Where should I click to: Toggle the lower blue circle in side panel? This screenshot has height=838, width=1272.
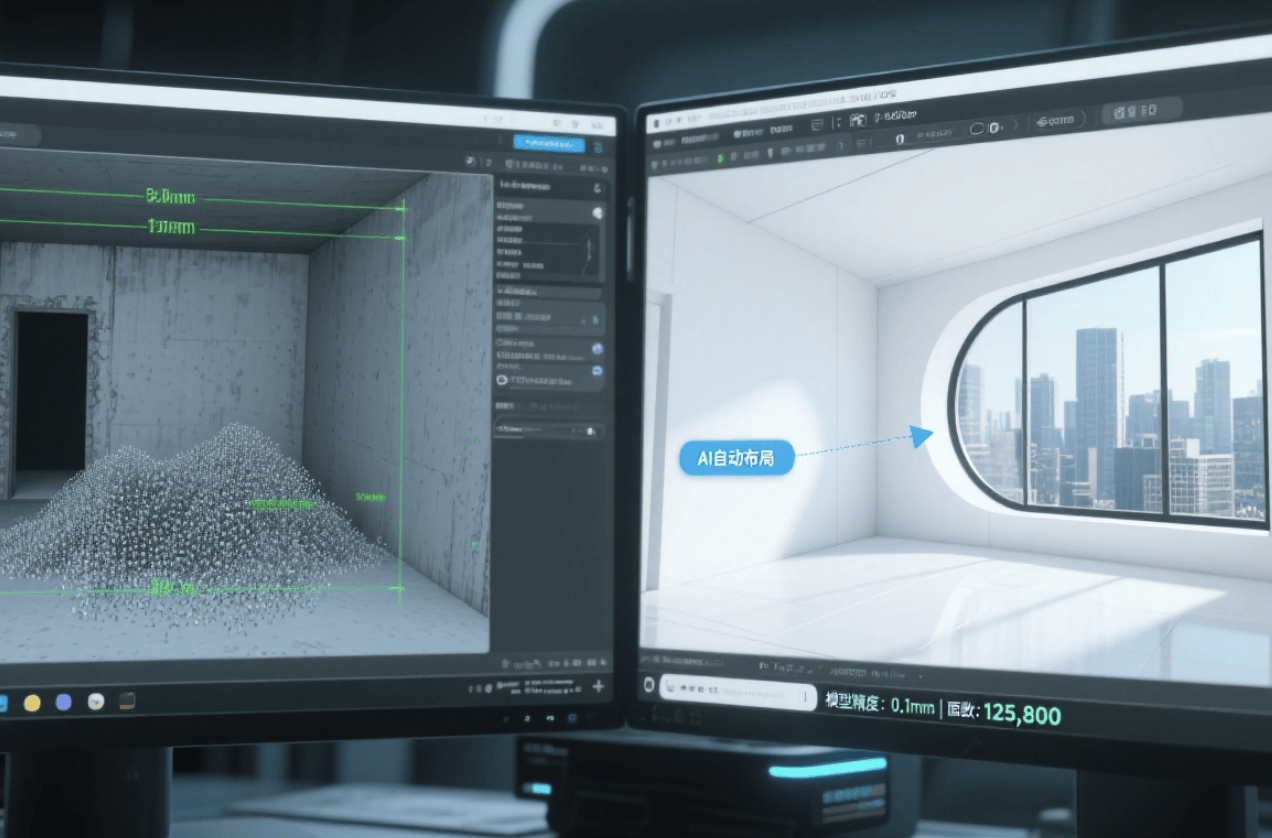click(x=597, y=371)
